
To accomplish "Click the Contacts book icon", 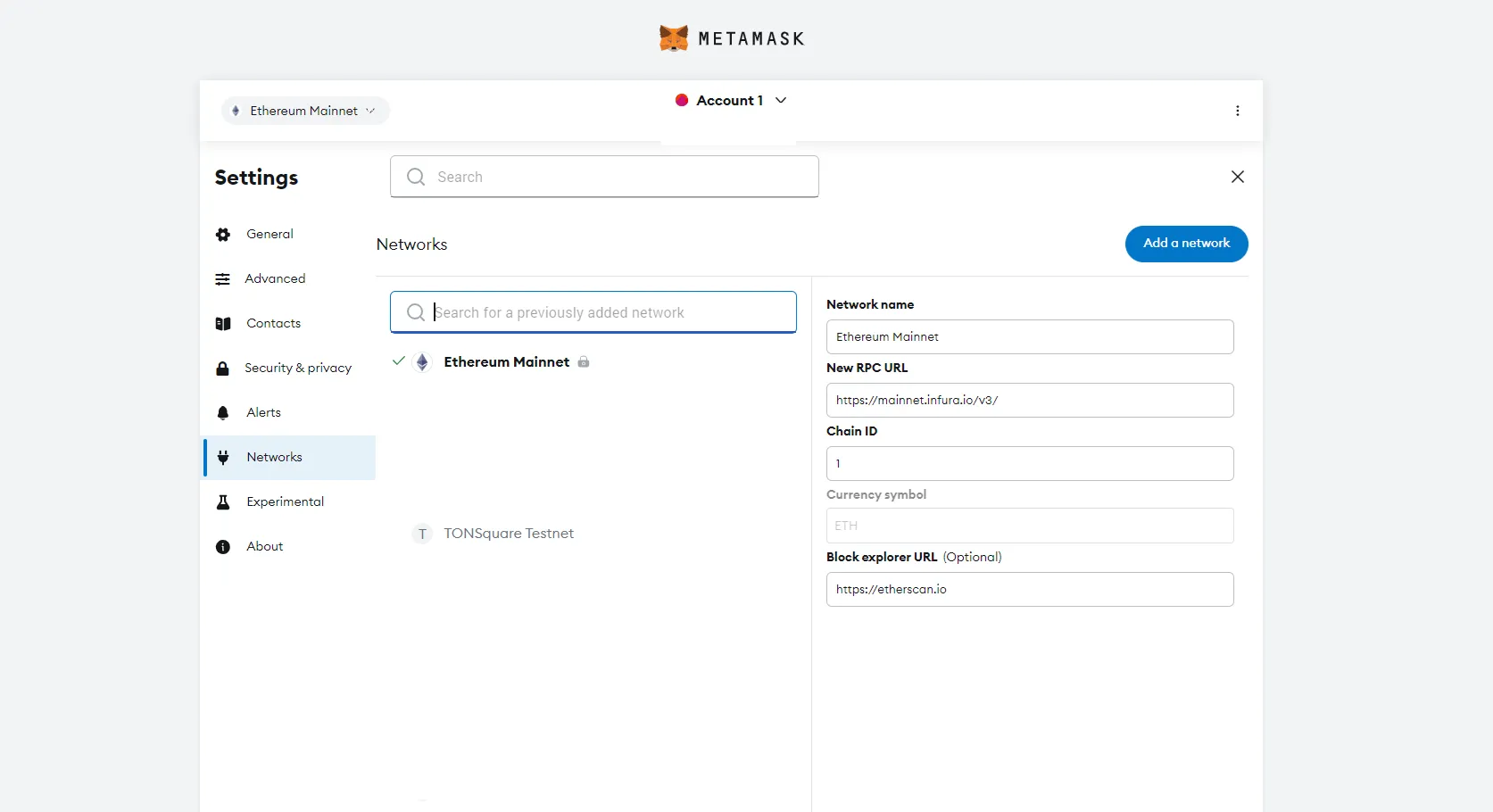I will tap(223, 324).
